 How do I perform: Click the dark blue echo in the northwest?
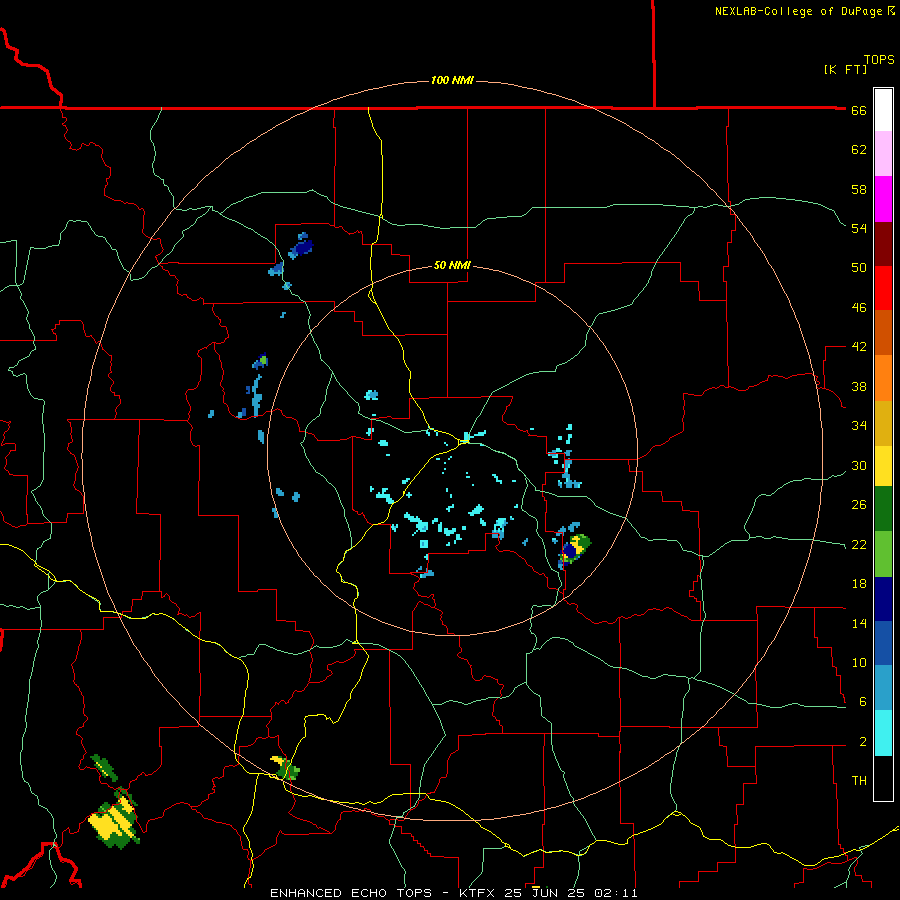pos(301,246)
